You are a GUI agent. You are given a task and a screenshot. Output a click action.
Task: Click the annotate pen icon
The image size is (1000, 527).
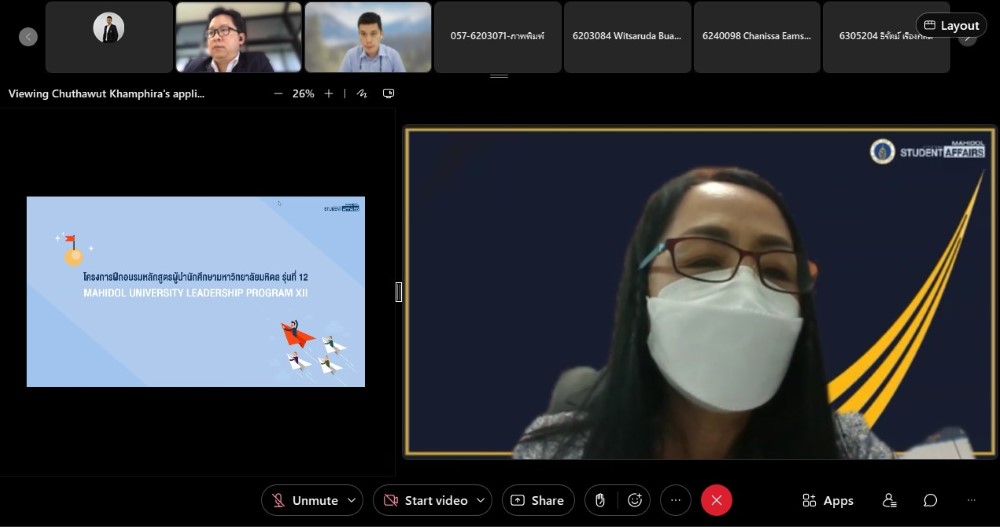(362, 94)
